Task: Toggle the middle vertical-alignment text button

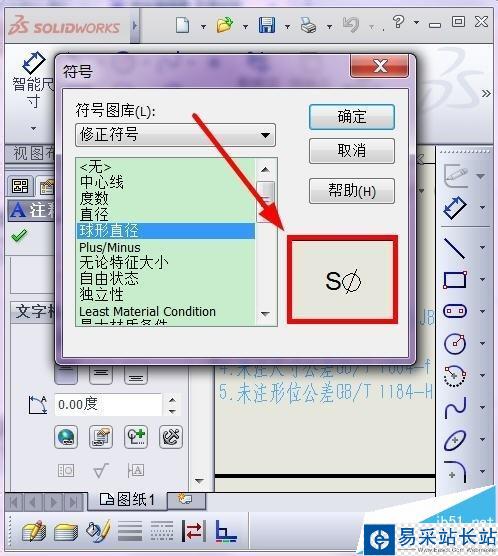Action: pyautogui.click(x=101, y=373)
